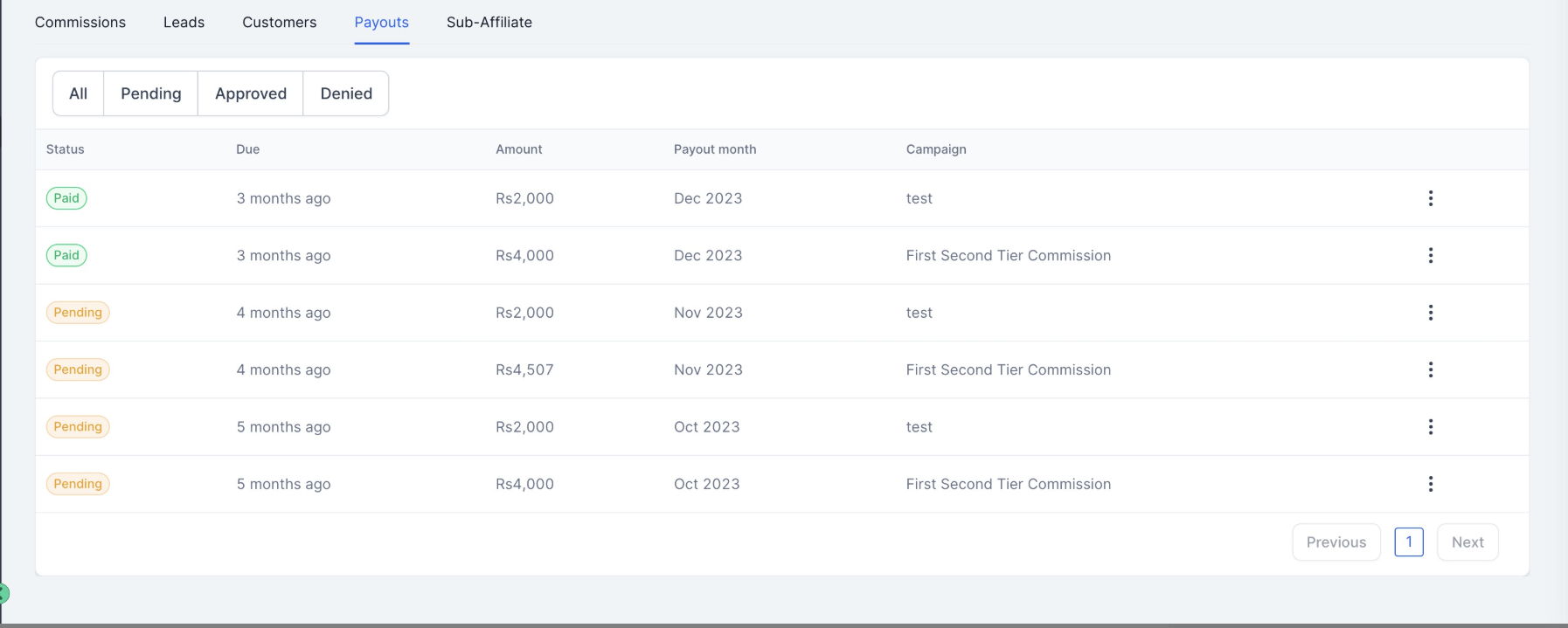
Task: Select page 1 in pagination
Action: point(1409,542)
